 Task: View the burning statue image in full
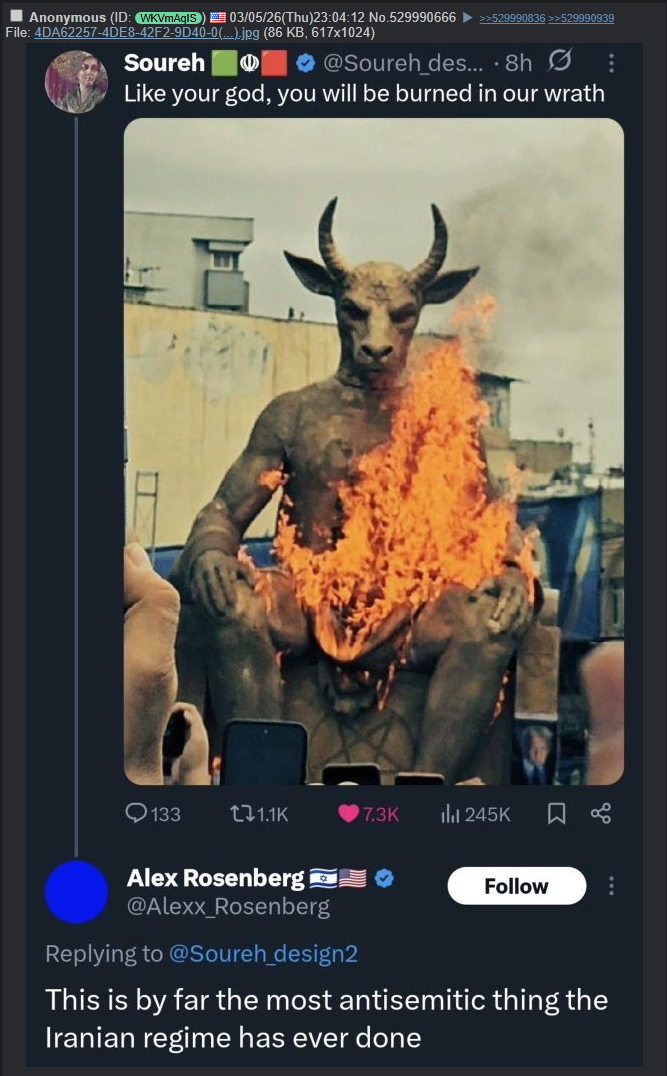(x=374, y=452)
